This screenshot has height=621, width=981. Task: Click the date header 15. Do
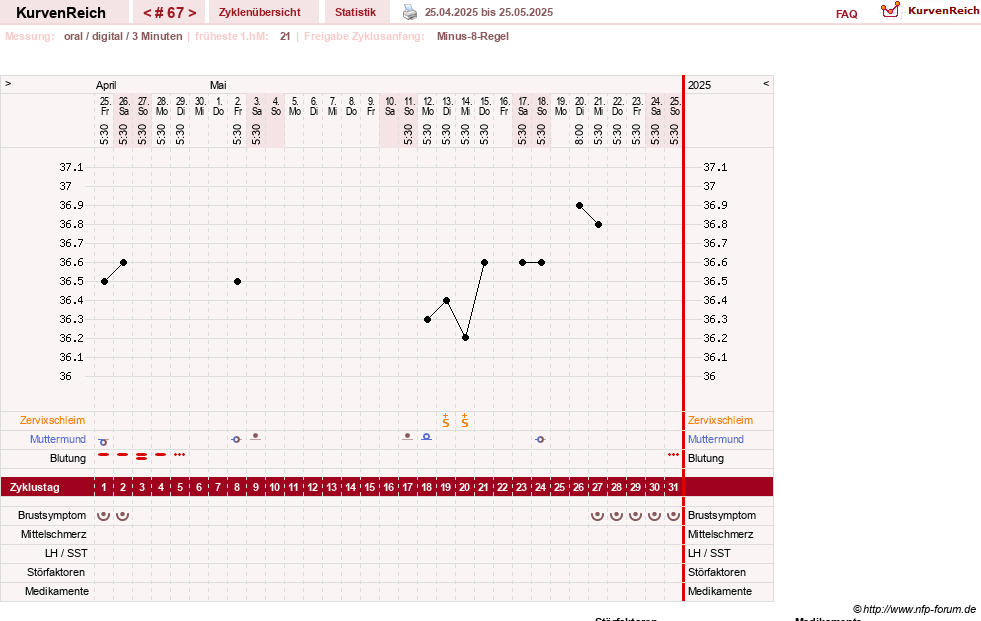point(485,106)
